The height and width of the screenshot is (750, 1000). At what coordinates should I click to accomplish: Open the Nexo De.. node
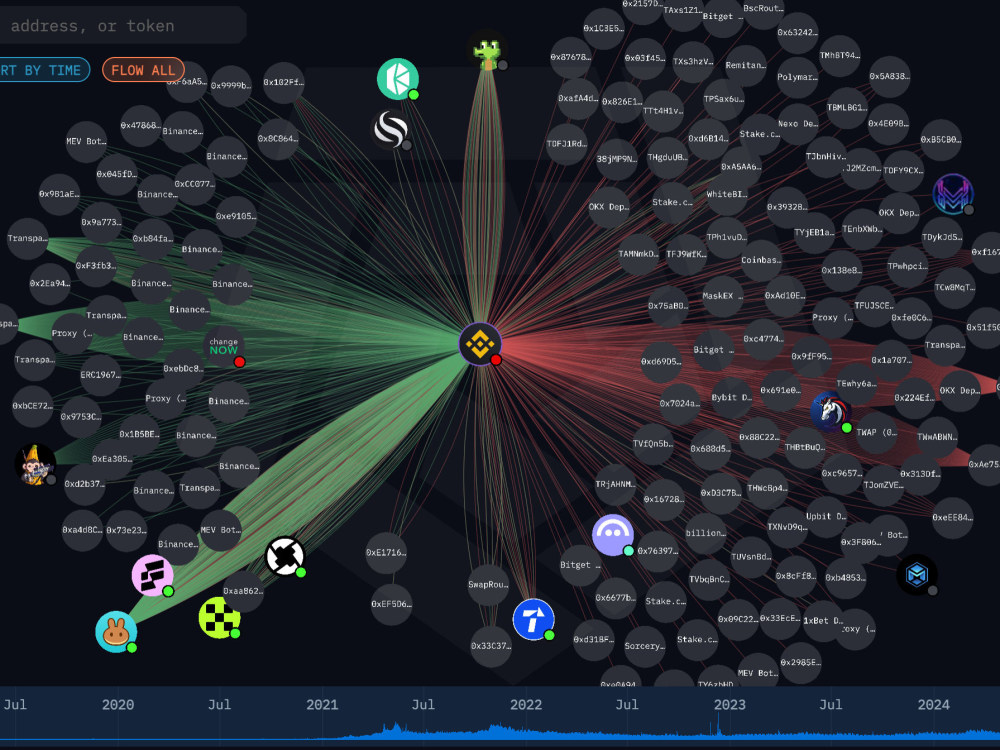[798, 124]
